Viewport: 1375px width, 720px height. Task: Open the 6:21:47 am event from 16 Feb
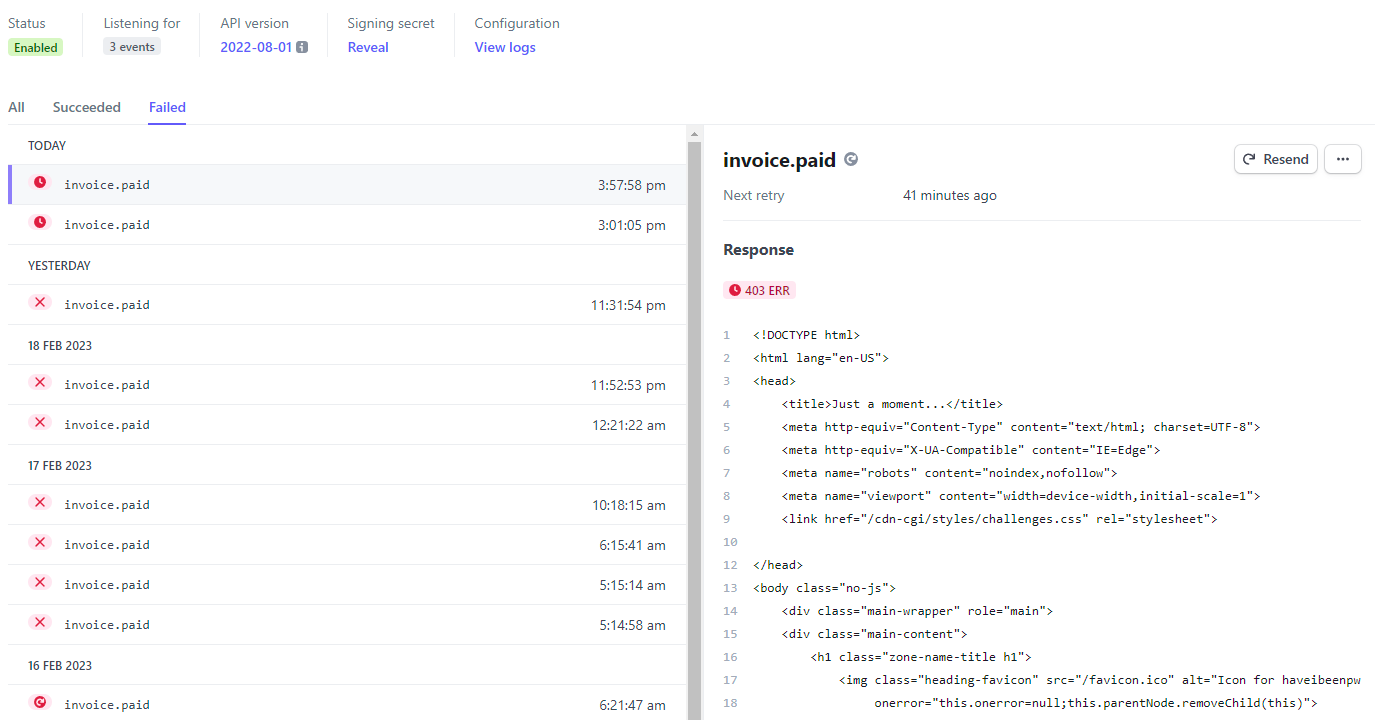[347, 703]
